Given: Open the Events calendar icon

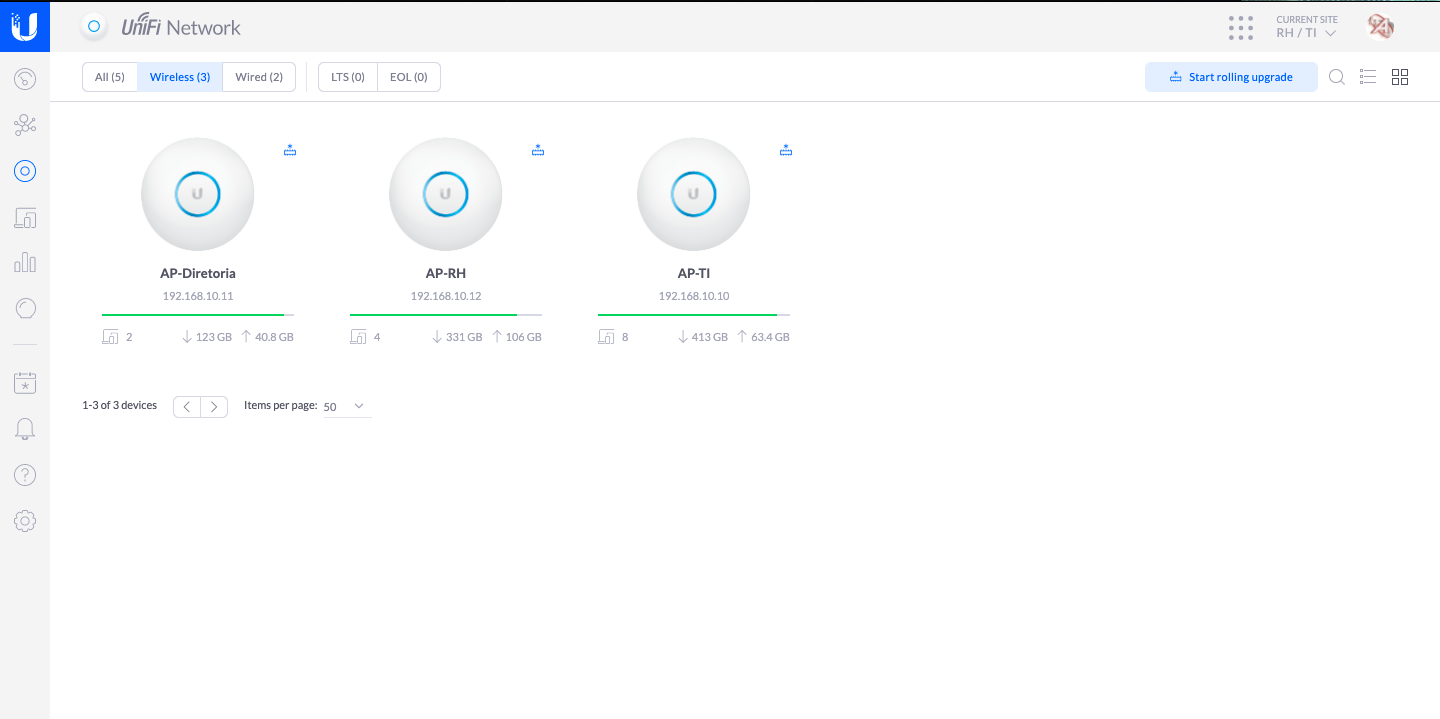Looking at the screenshot, I should (25, 383).
